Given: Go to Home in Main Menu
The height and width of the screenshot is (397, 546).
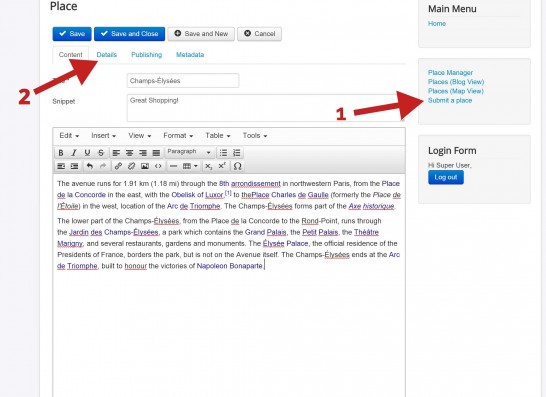Looking at the screenshot, I should pos(437,24).
